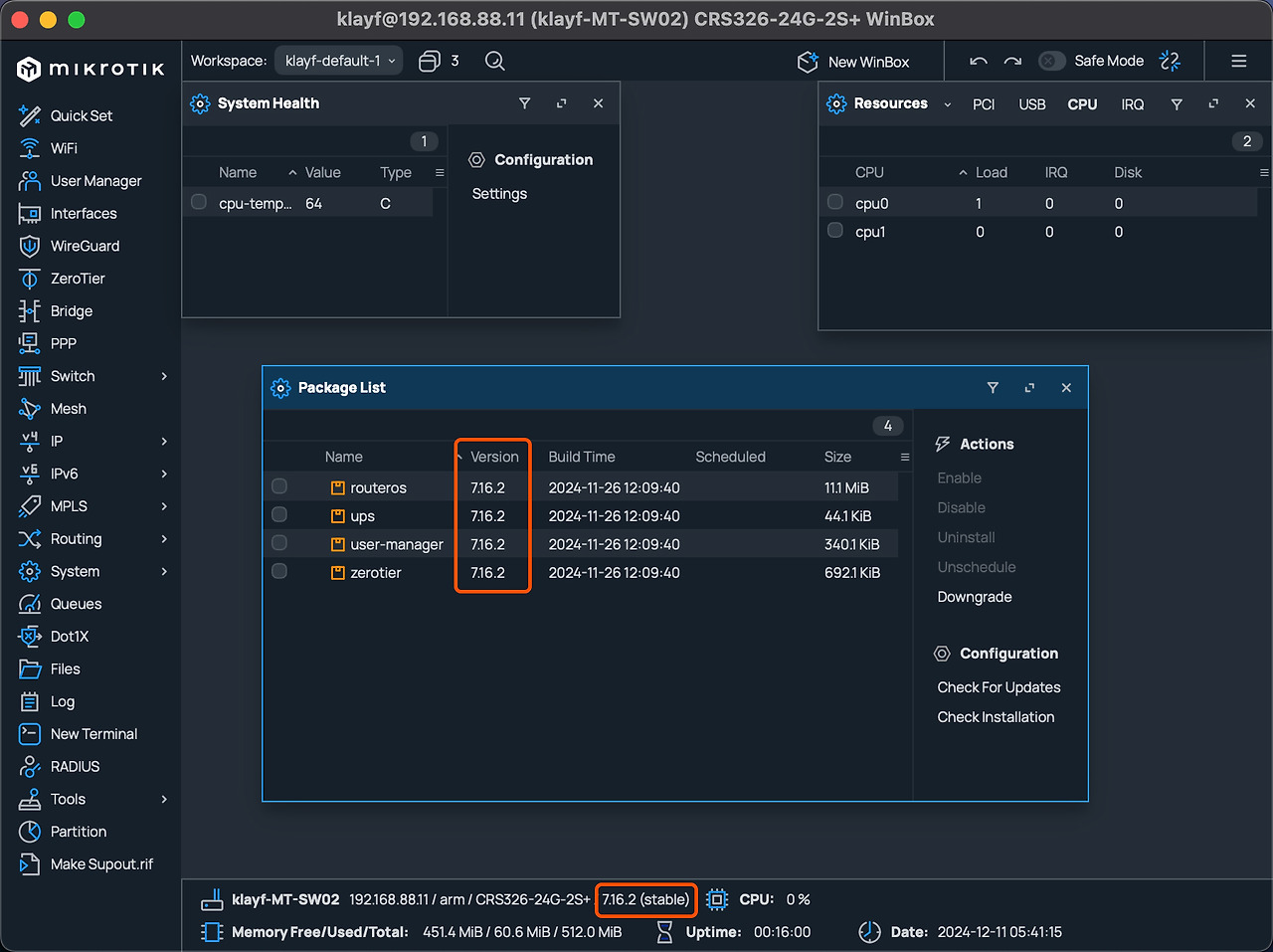The image size is (1273, 952).
Task: Click Downgrade in Package List actions
Action: coord(975,597)
